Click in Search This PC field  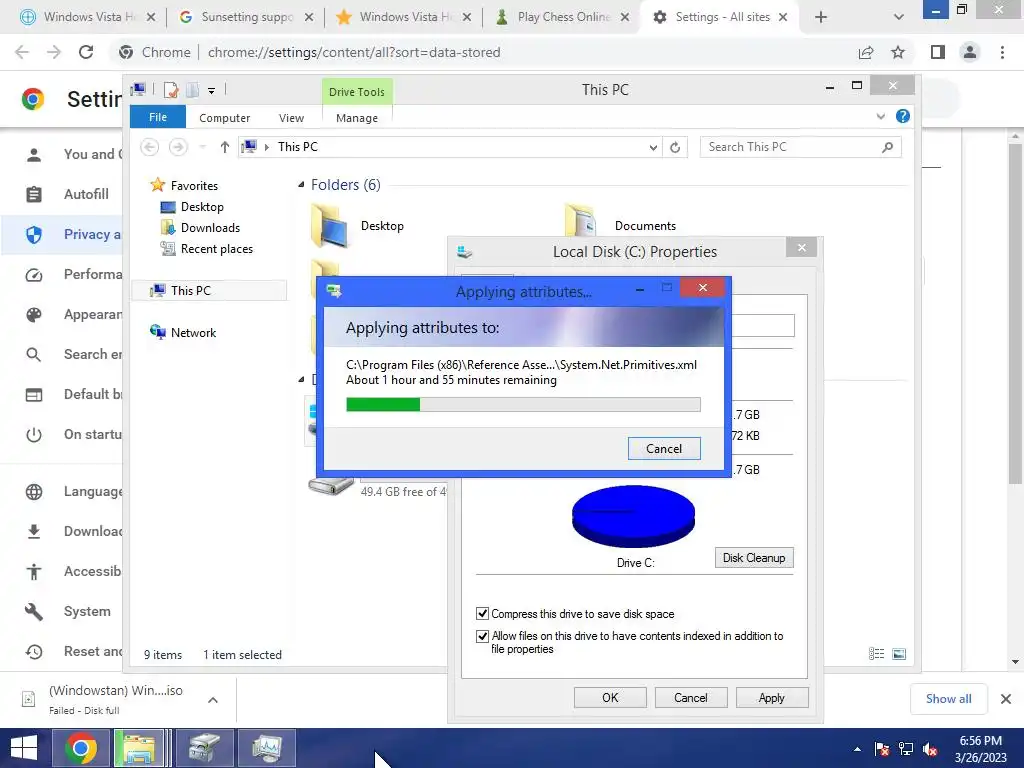coord(800,147)
